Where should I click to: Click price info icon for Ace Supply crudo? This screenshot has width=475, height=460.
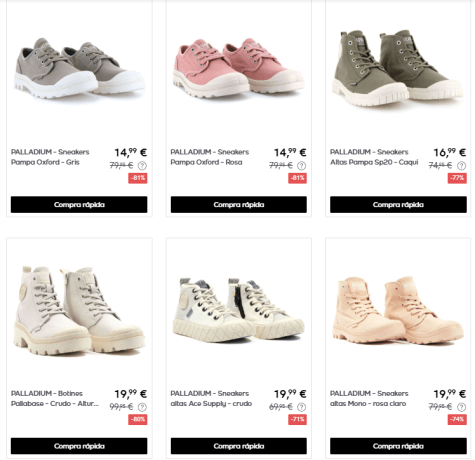(301, 407)
